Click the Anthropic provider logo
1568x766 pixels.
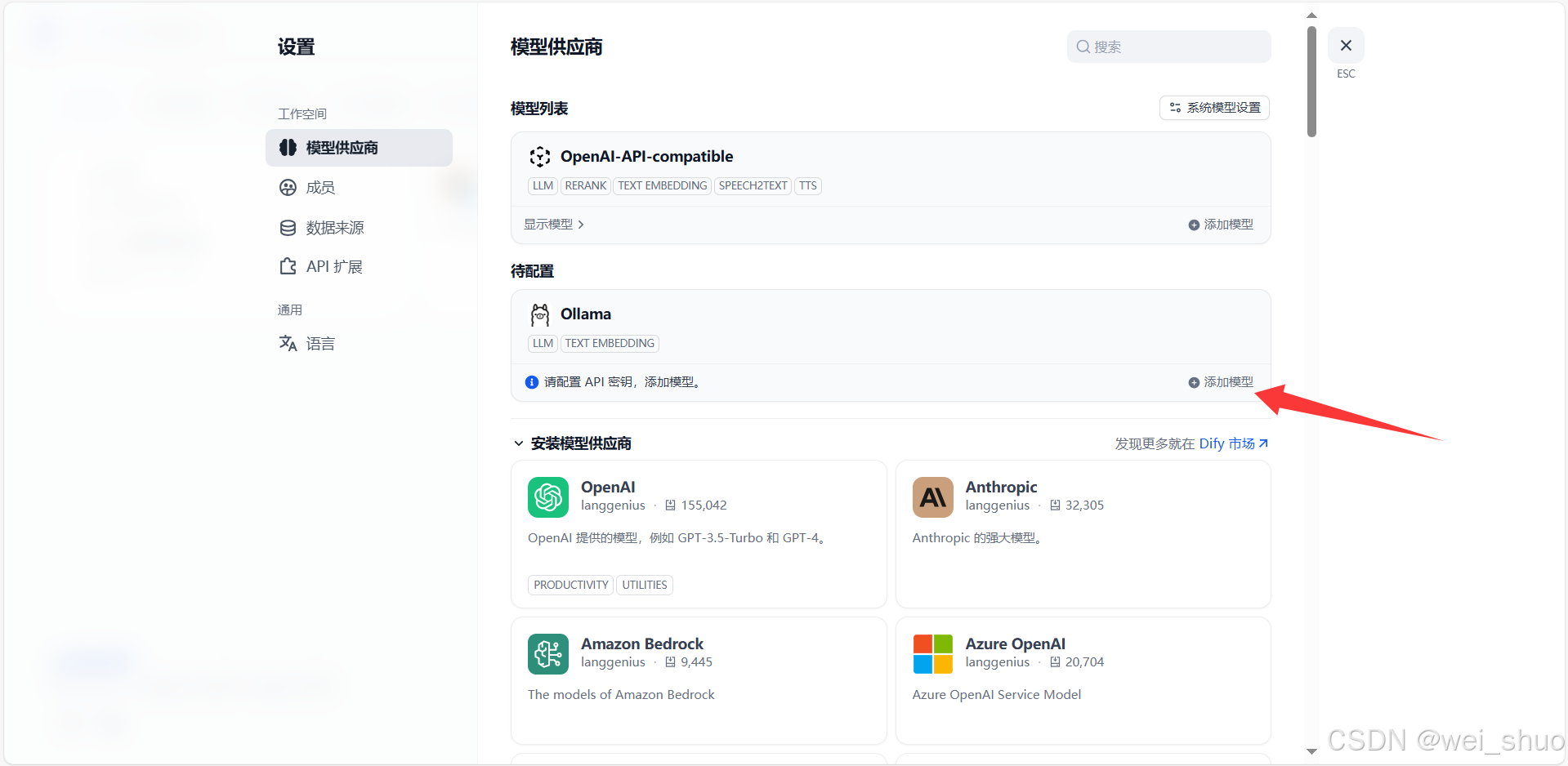[932, 497]
